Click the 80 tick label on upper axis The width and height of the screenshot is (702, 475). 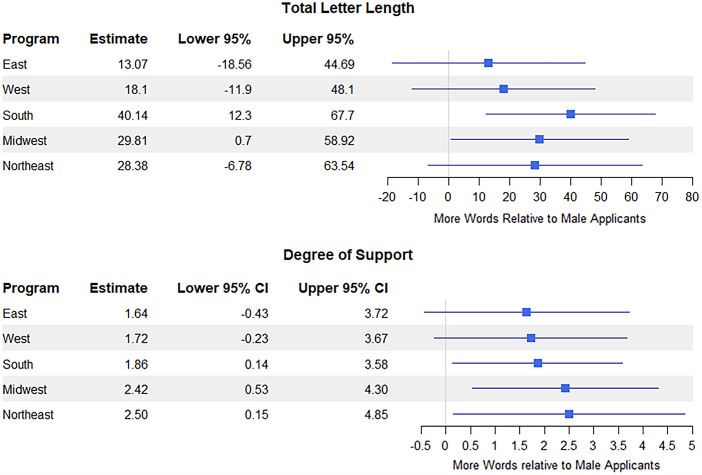pyautogui.click(x=691, y=197)
